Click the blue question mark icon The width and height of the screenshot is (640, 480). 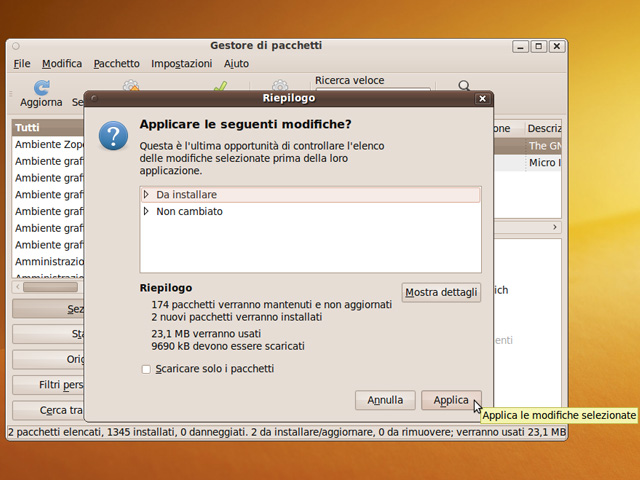116,136
